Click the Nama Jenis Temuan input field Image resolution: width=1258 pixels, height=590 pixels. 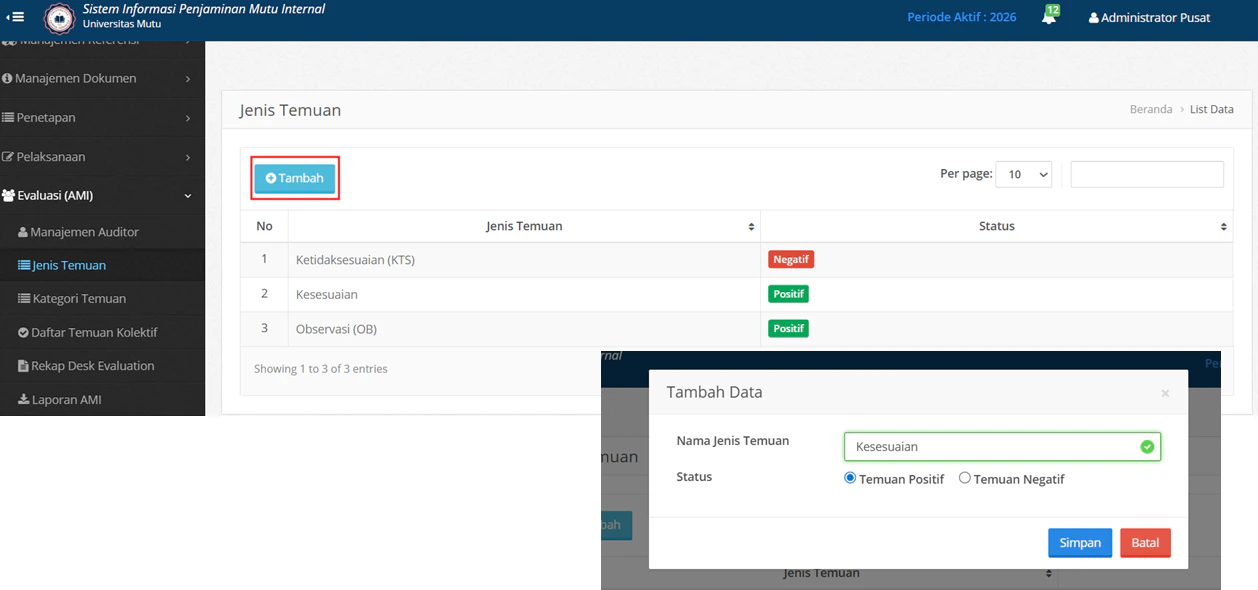(x=1002, y=446)
